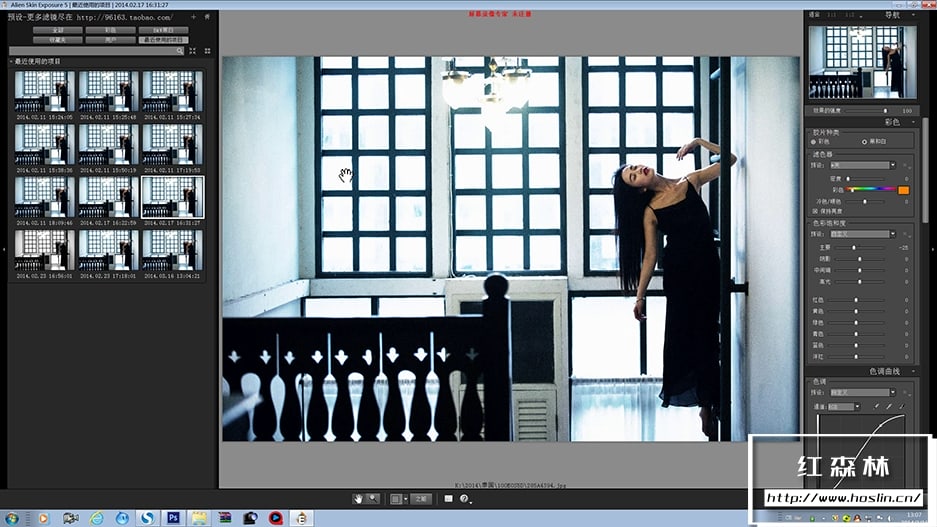This screenshot has height=527, width=937.
Task: Click the navigator preview thumbnail
Action: pyautogui.click(x=862, y=62)
